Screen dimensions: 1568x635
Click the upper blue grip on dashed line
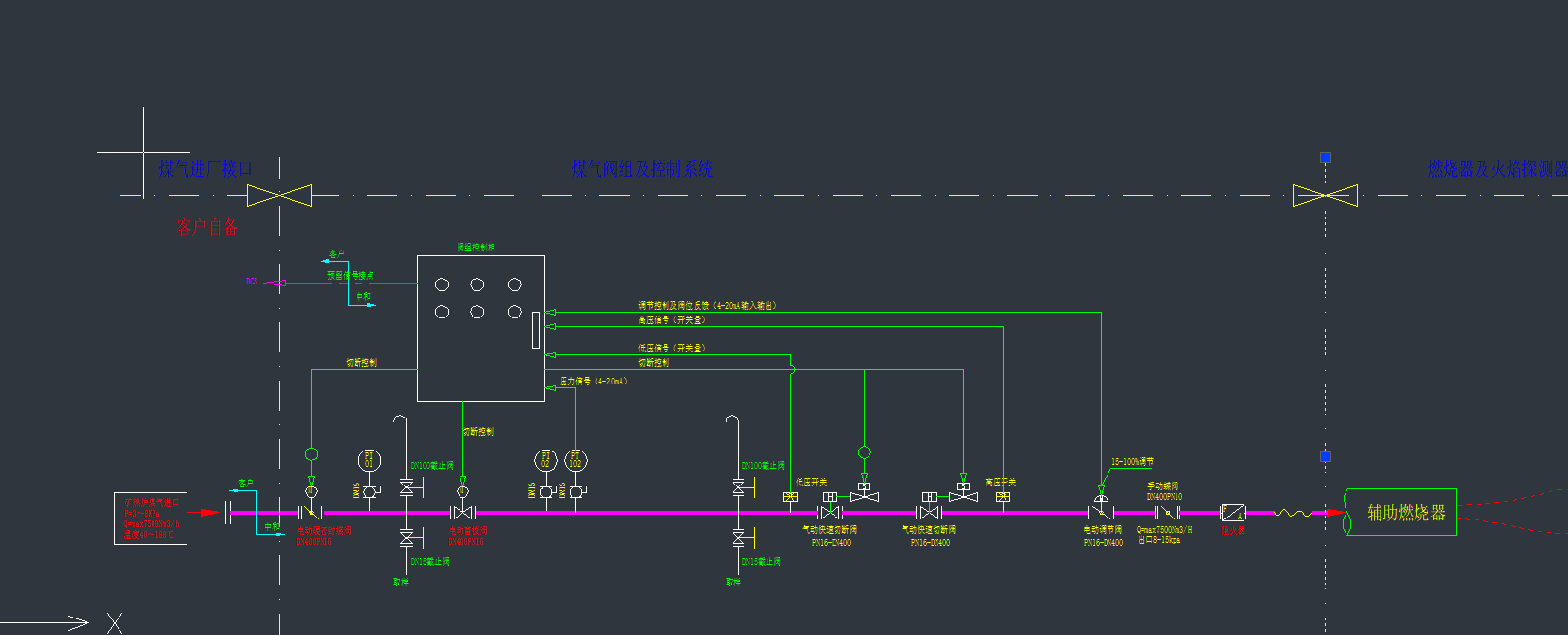[x=1325, y=157]
